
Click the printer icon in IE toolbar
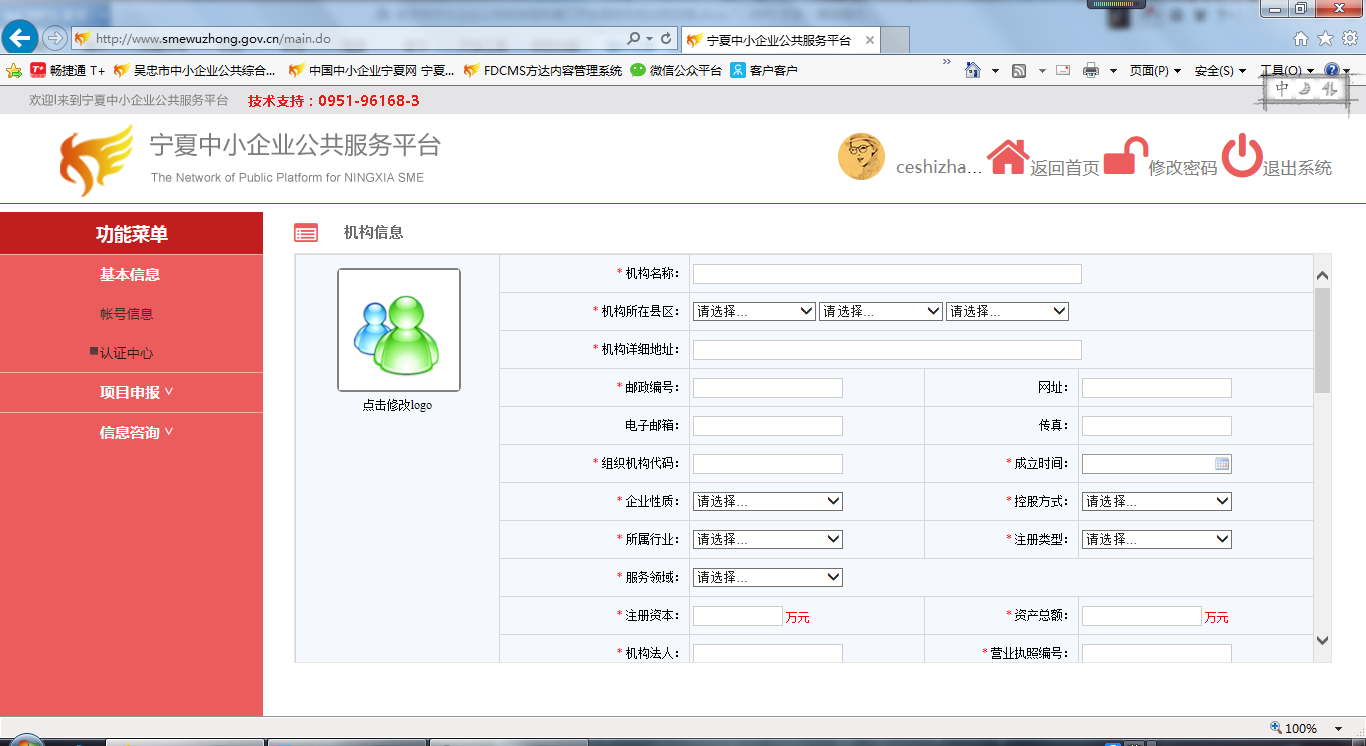[x=1090, y=71]
